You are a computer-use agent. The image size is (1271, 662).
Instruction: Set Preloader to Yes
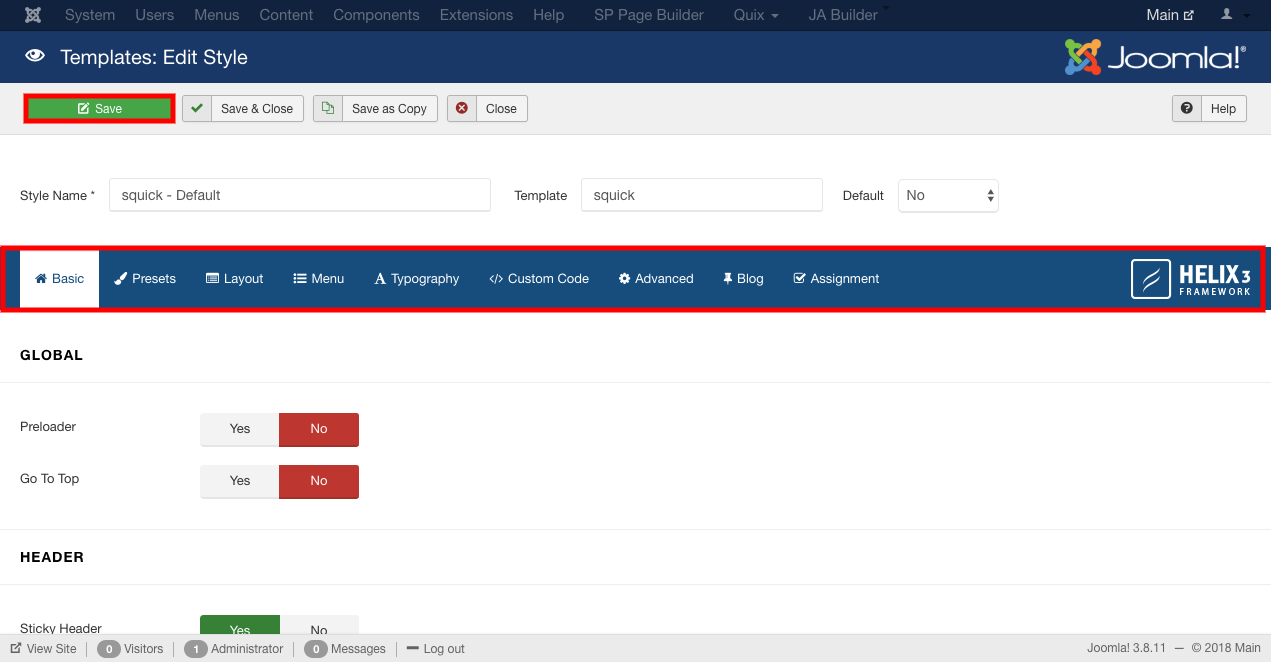pos(240,429)
